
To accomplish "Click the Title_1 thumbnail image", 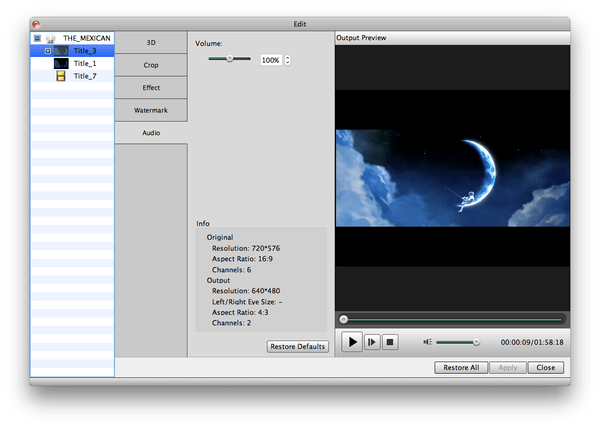I will [x=61, y=63].
